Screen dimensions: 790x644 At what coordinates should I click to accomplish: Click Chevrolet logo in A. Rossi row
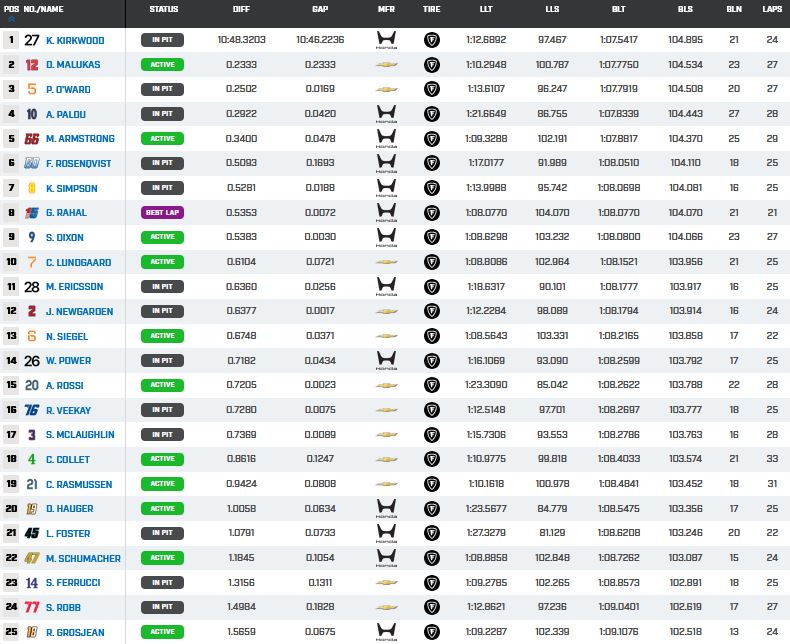click(x=386, y=385)
